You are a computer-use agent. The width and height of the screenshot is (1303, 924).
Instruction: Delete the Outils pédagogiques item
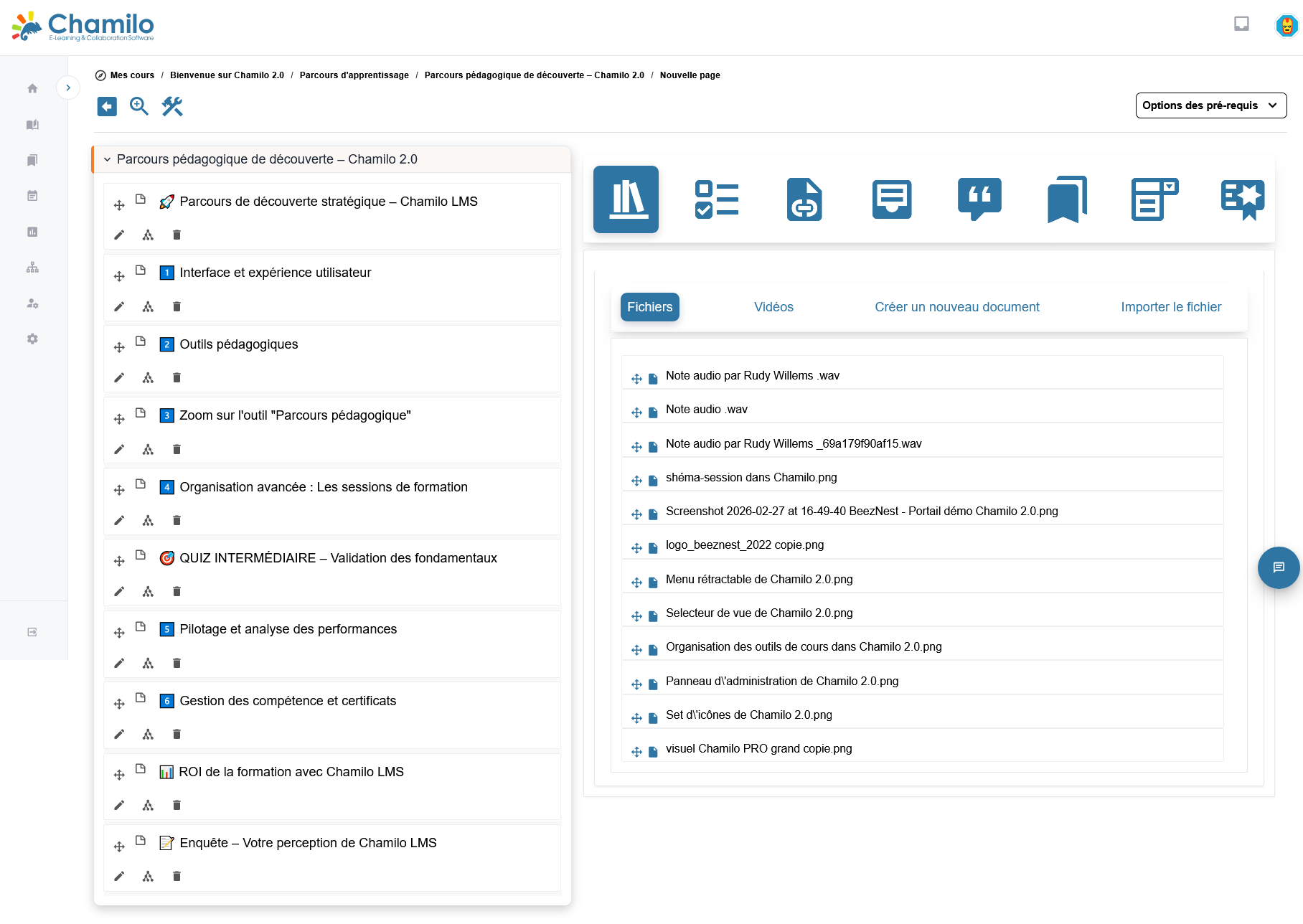pyautogui.click(x=177, y=377)
